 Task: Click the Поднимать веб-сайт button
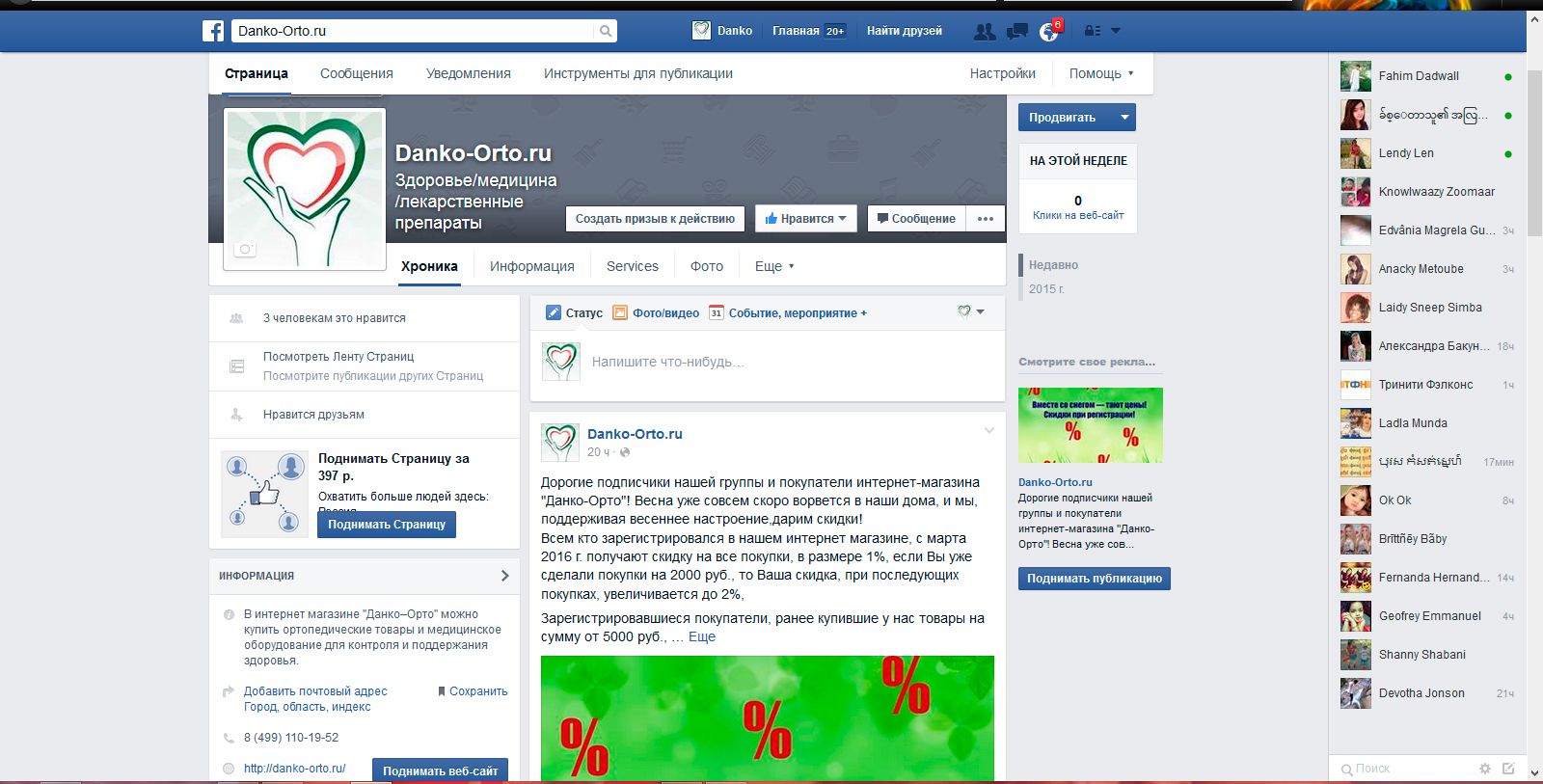tap(441, 770)
